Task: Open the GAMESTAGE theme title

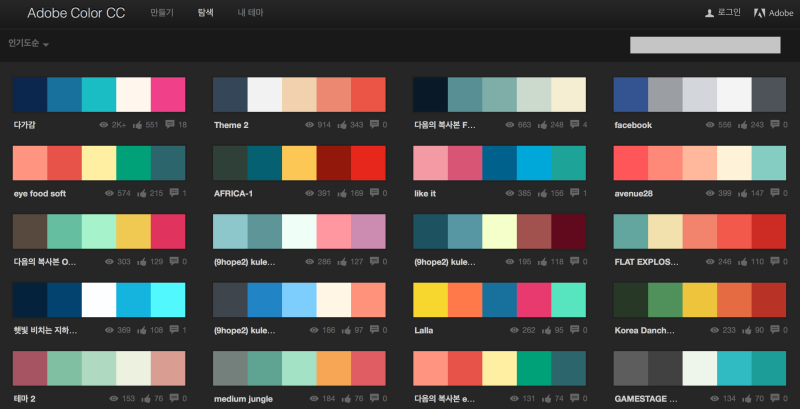Action: pos(646,399)
